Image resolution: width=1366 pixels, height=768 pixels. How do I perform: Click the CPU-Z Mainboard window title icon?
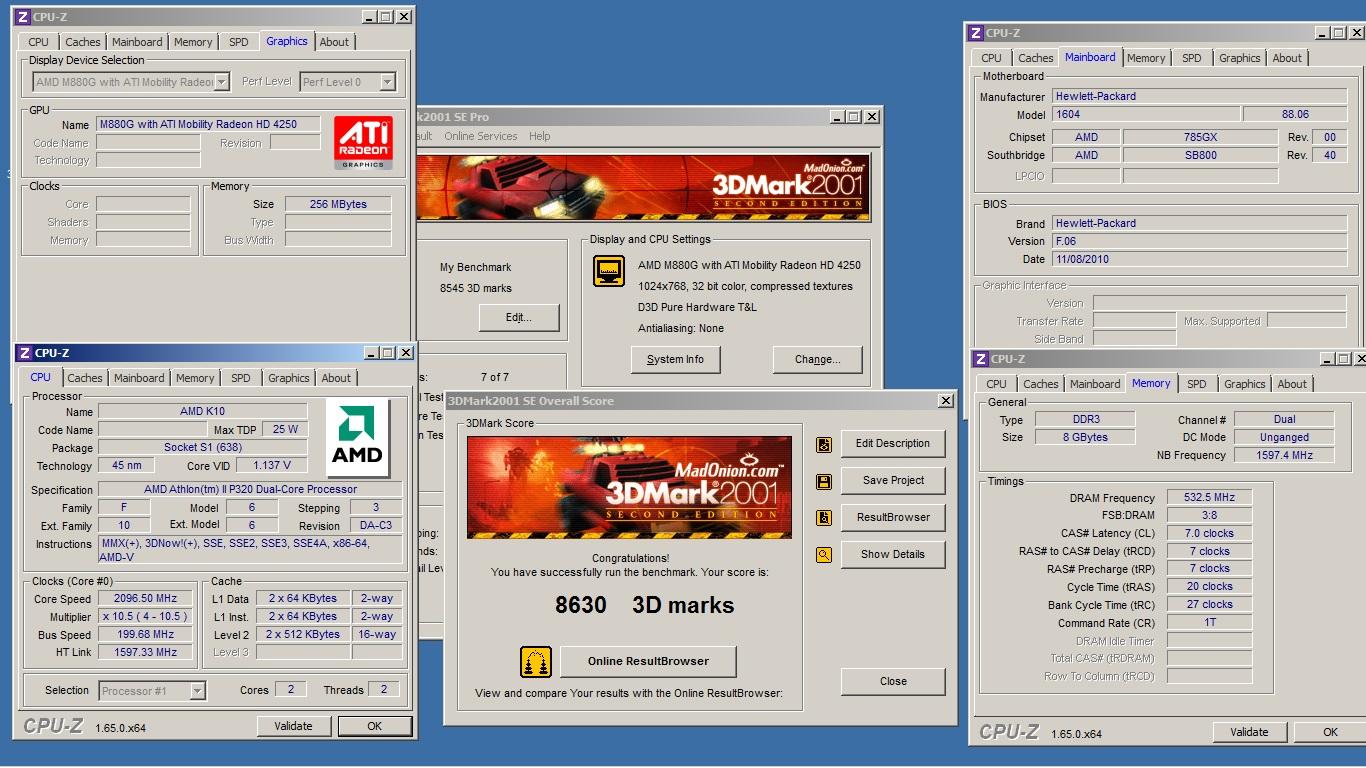tap(977, 33)
